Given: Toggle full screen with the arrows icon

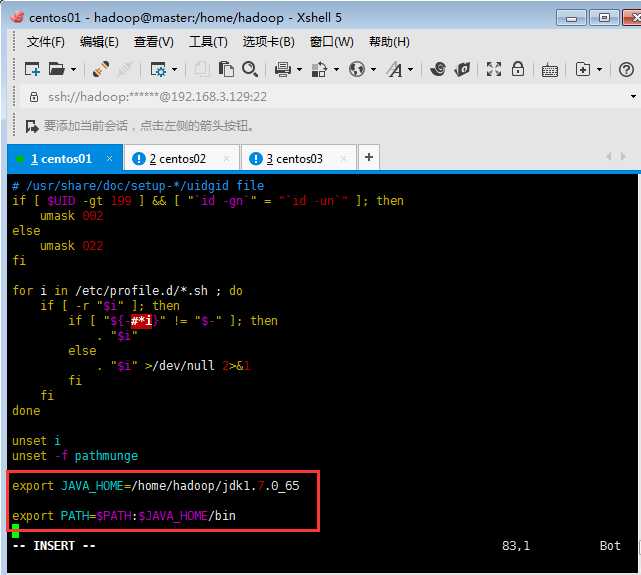Looking at the screenshot, I should pyautogui.click(x=494, y=69).
